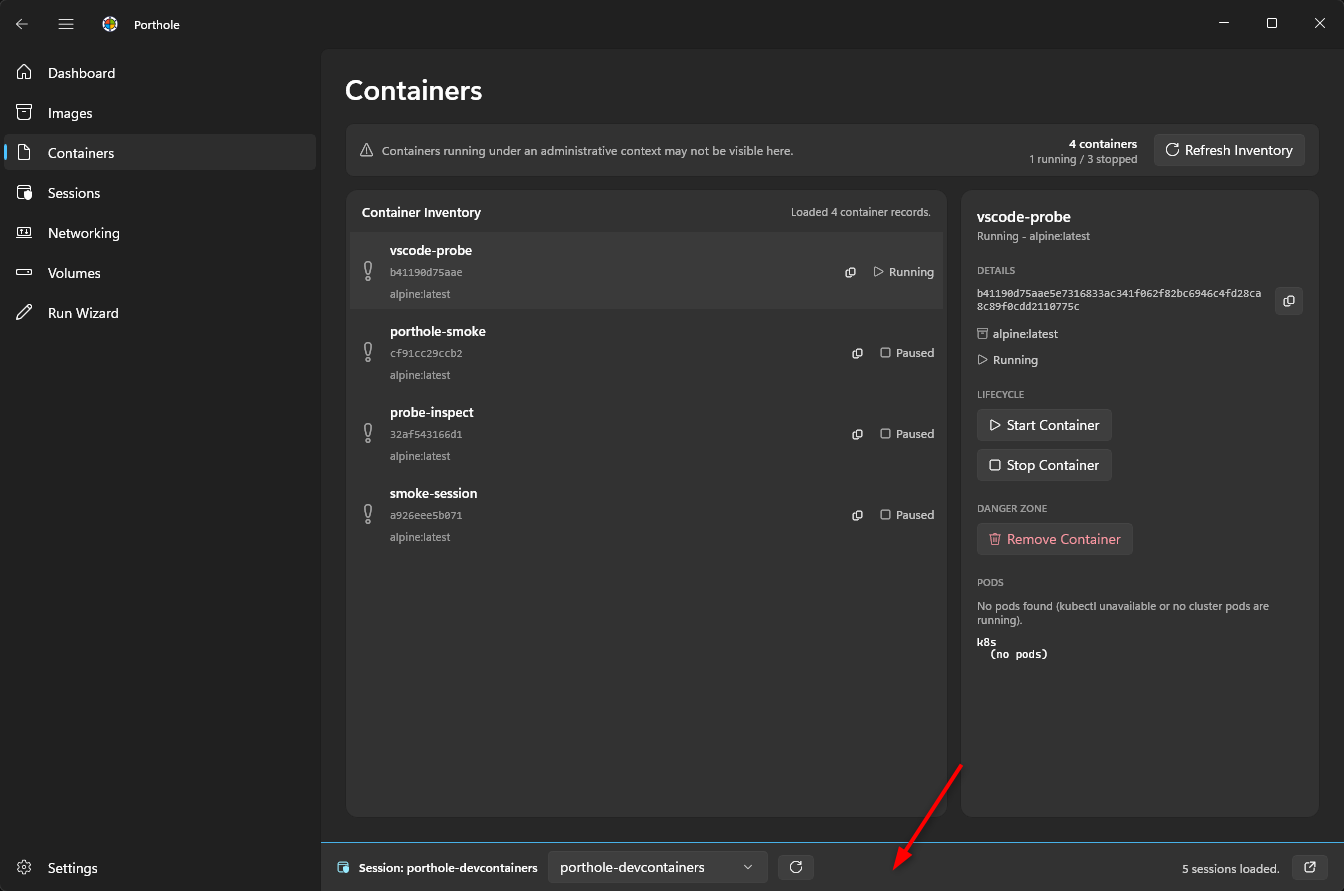
Task: Open the Sessions page
Action: [x=160, y=193]
